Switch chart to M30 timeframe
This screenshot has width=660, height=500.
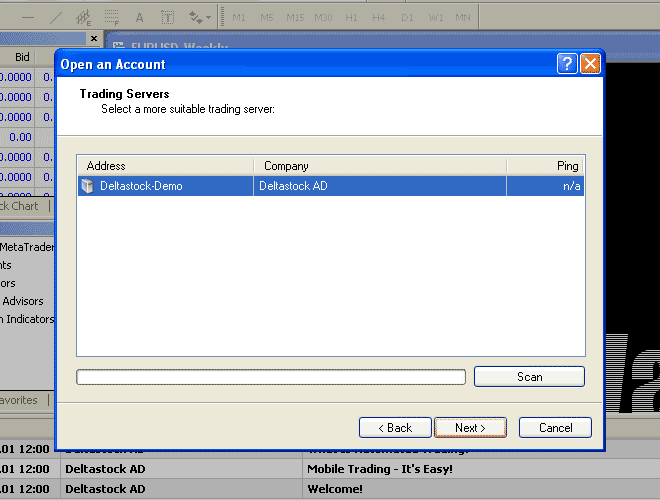tap(323, 18)
